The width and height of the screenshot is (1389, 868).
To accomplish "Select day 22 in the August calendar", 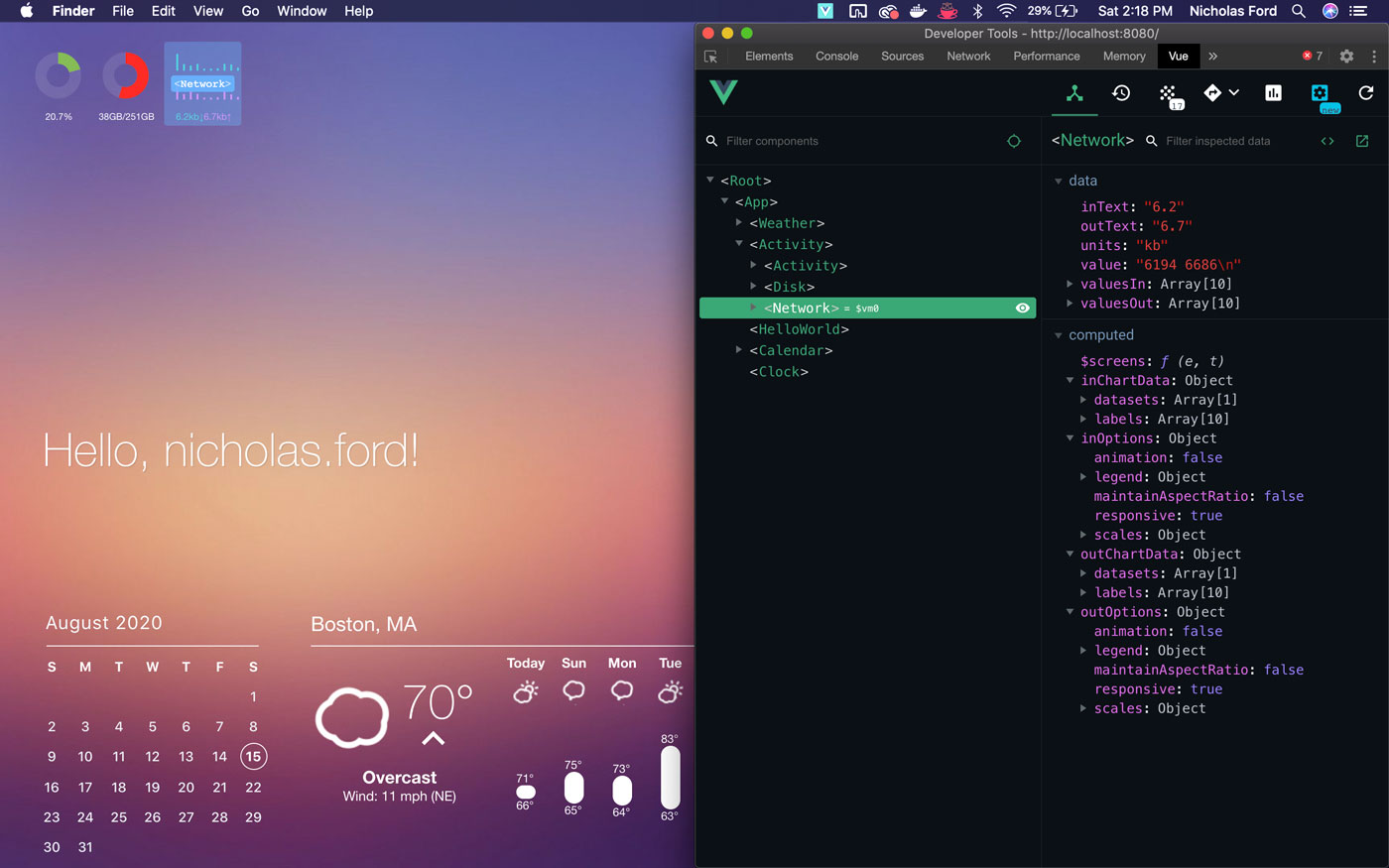I will point(253,787).
